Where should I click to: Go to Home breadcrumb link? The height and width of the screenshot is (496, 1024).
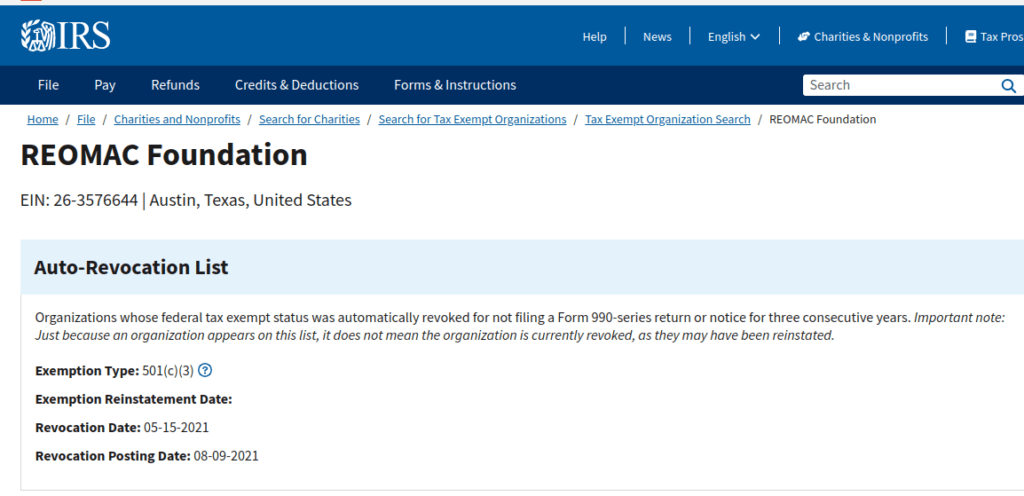point(42,119)
